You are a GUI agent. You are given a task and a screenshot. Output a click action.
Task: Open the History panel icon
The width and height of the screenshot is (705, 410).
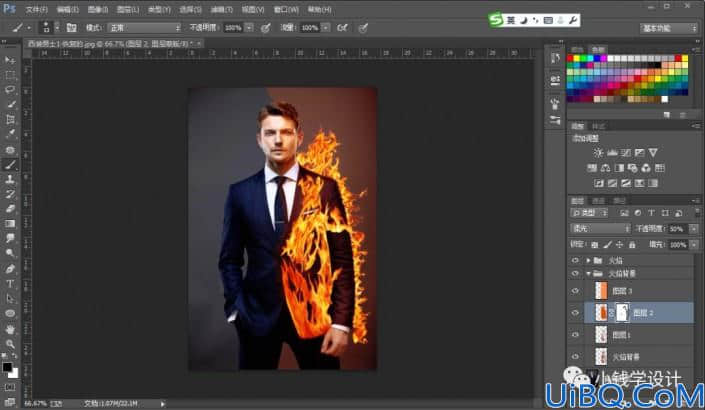point(555,59)
